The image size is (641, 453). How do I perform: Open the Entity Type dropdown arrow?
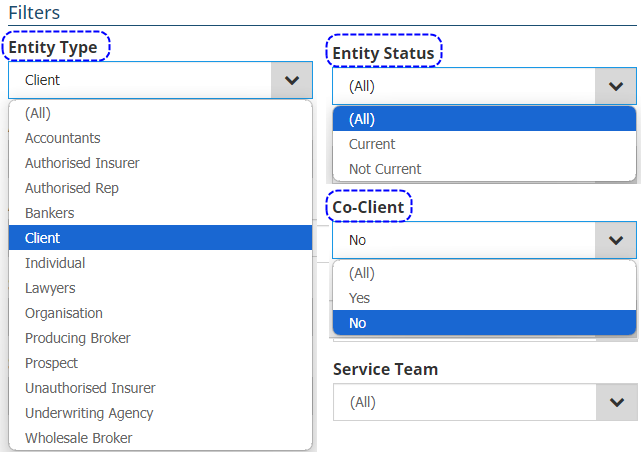291,80
